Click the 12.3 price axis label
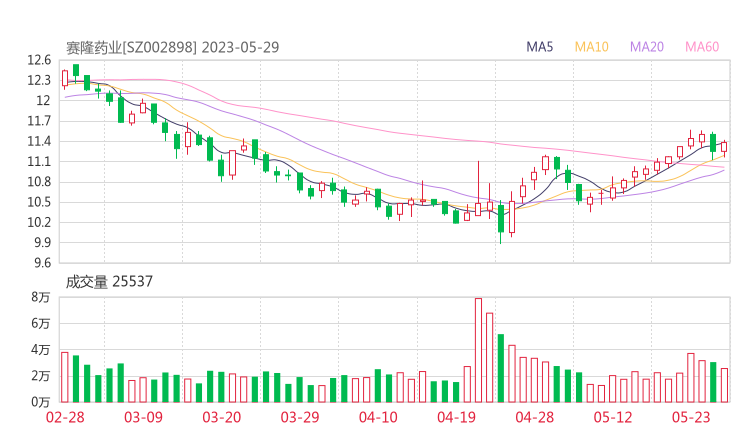The width and height of the screenshot is (740, 440). coord(39,80)
